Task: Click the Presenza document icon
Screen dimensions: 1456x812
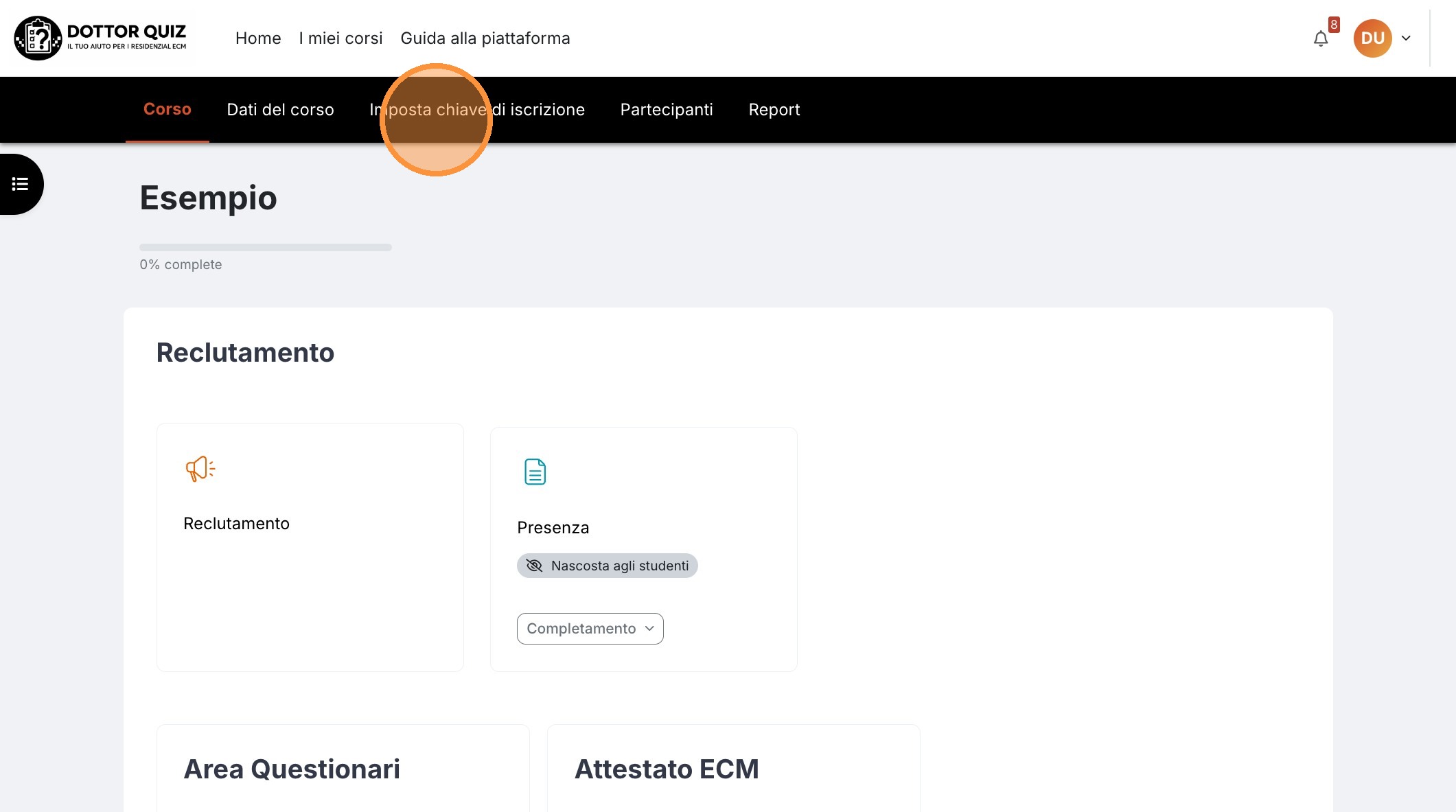Action: point(535,472)
